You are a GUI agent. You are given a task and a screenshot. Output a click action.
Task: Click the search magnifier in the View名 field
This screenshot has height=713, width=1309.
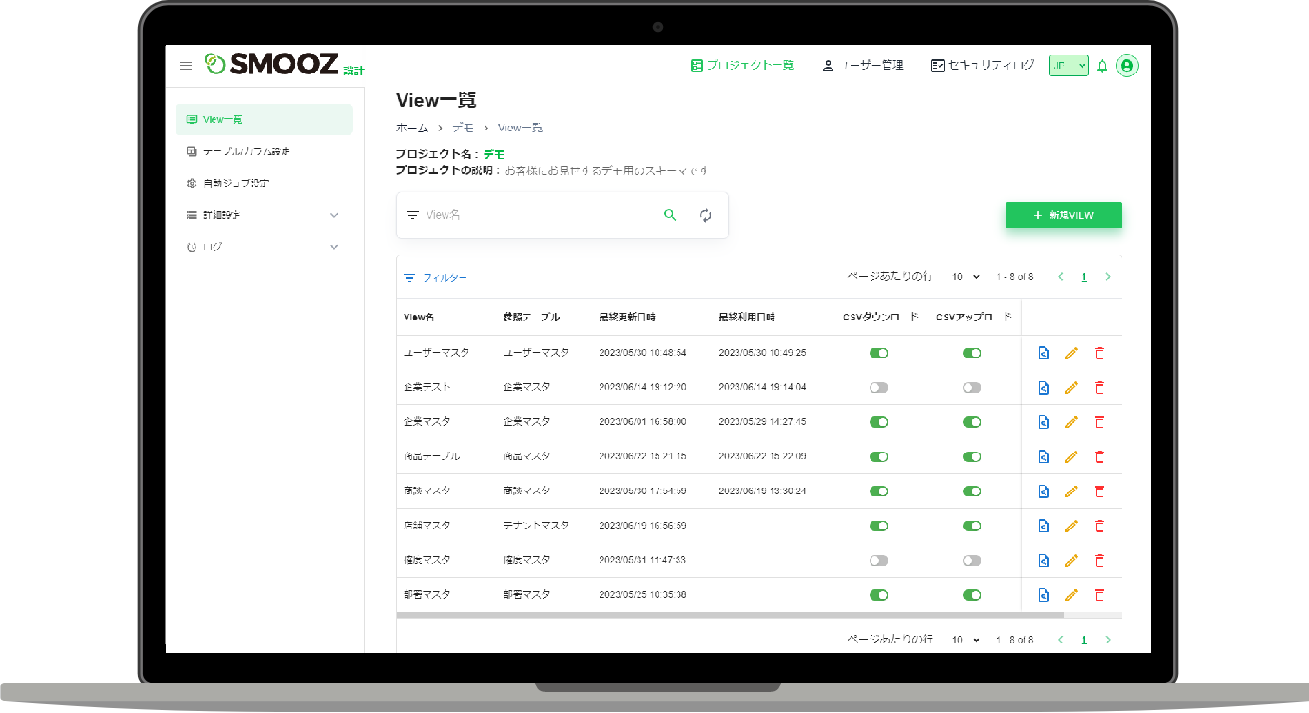pyautogui.click(x=670, y=214)
